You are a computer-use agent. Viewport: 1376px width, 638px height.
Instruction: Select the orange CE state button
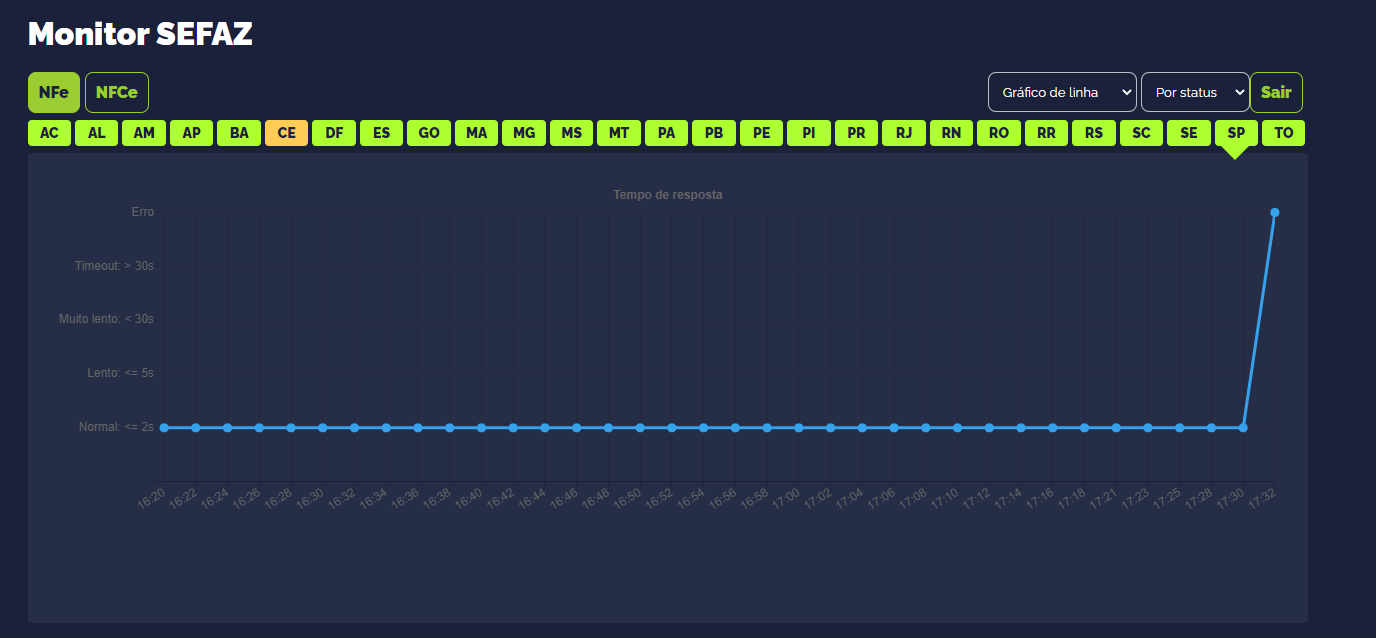click(x=287, y=133)
